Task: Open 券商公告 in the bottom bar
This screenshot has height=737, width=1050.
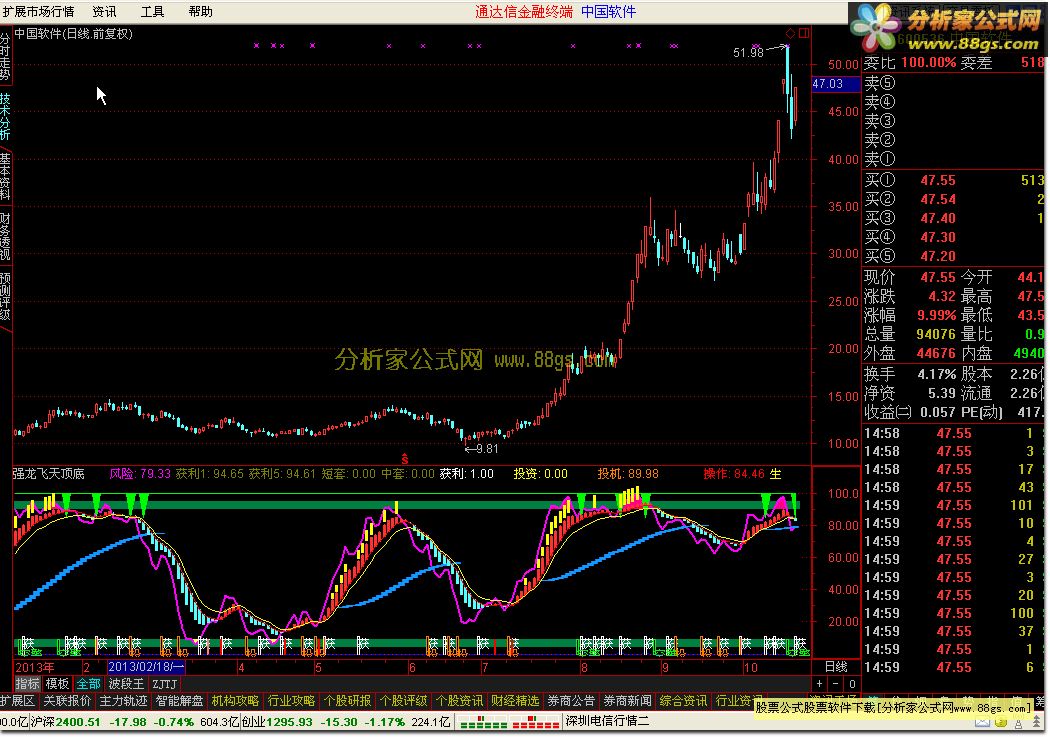Action: pyautogui.click(x=571, y=701)
